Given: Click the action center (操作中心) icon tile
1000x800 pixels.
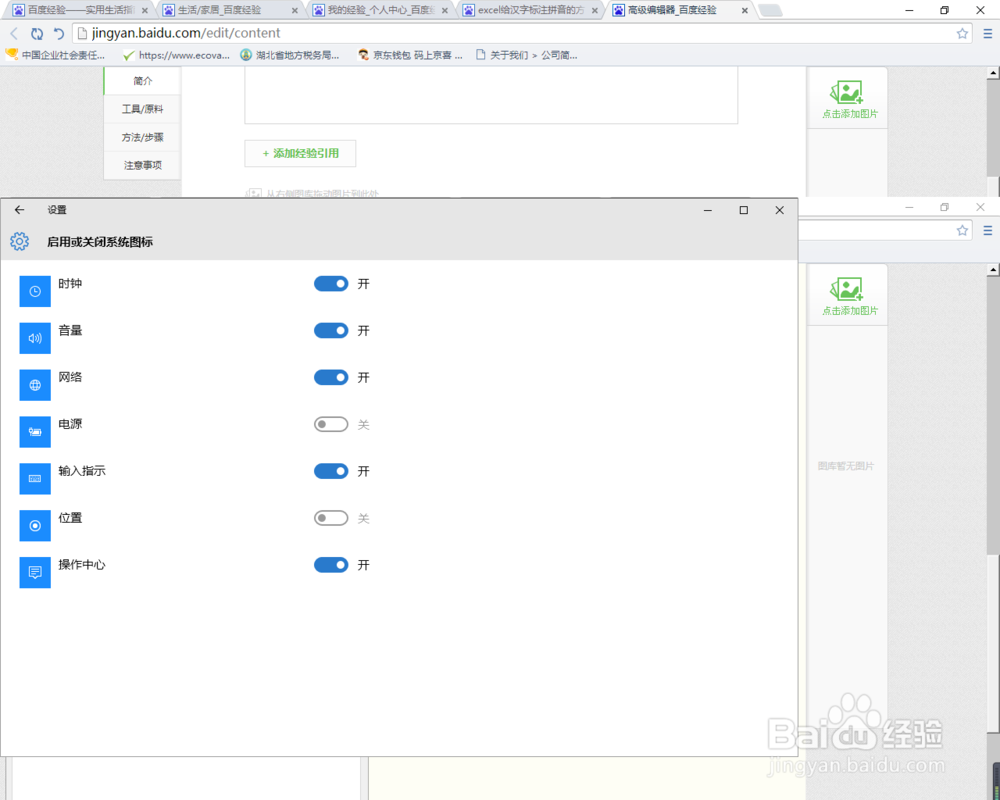Looking at the screenshot, I should coord(35,572).
